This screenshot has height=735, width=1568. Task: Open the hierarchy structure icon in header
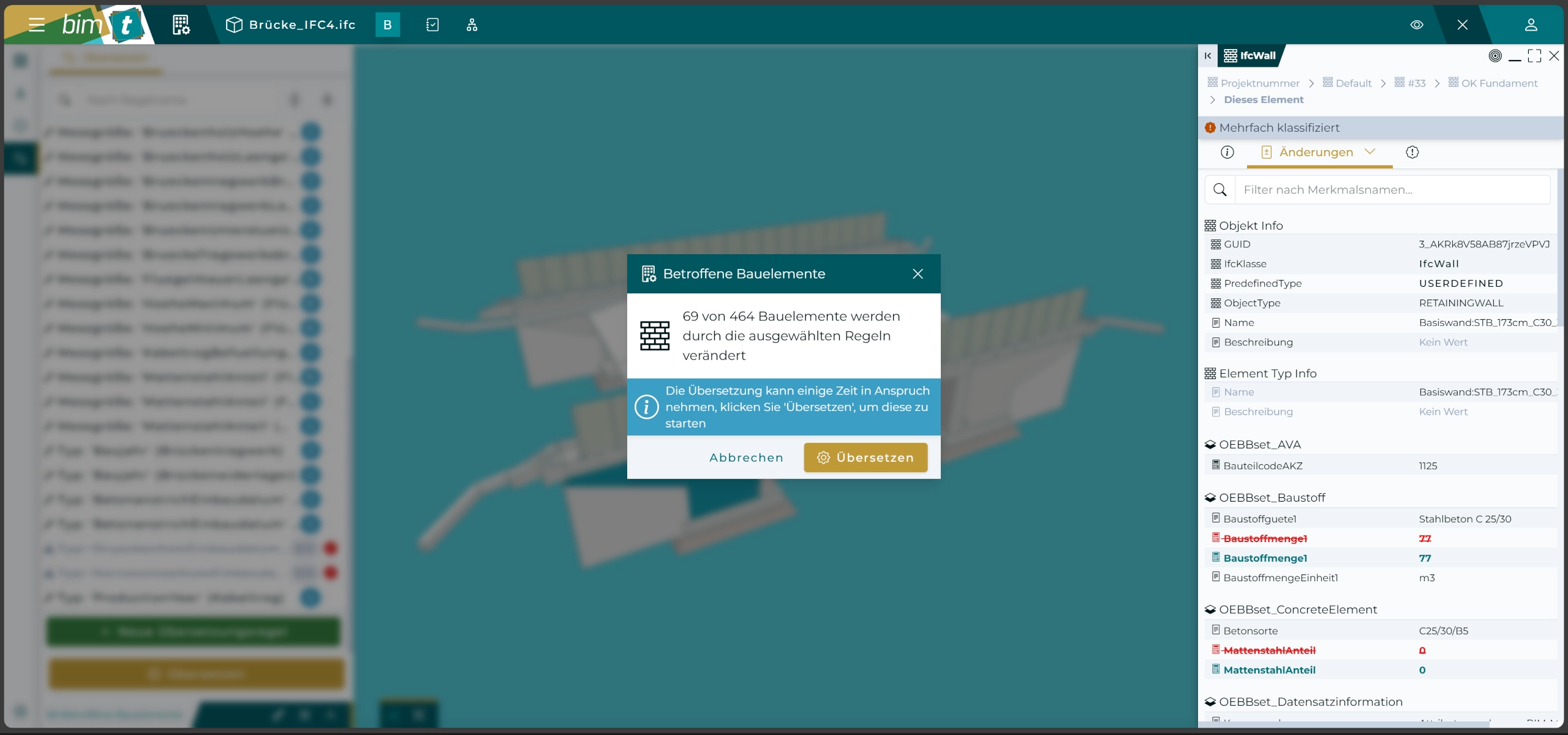pyautogui.click(x=472, y=24)
